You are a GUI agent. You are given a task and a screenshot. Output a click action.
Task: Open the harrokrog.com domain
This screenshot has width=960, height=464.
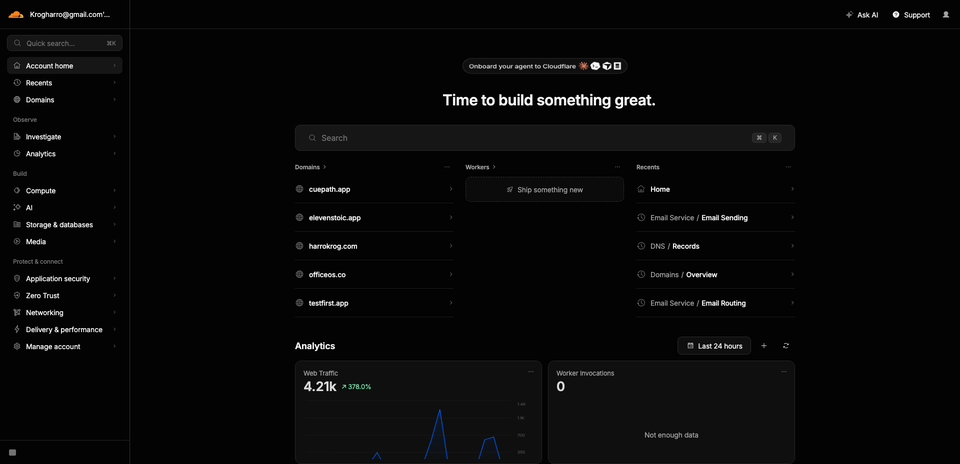click(374, 246)
